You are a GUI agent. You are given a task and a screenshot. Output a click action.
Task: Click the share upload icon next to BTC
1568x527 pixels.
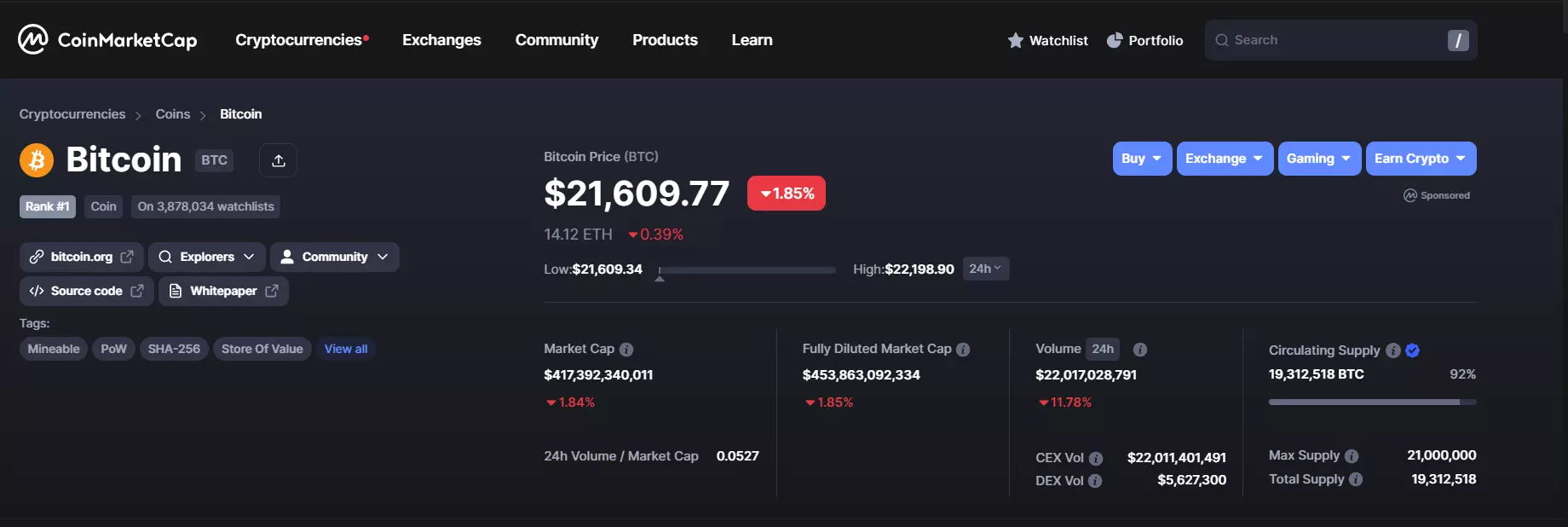pyautogui.click(x=278, y=160)
